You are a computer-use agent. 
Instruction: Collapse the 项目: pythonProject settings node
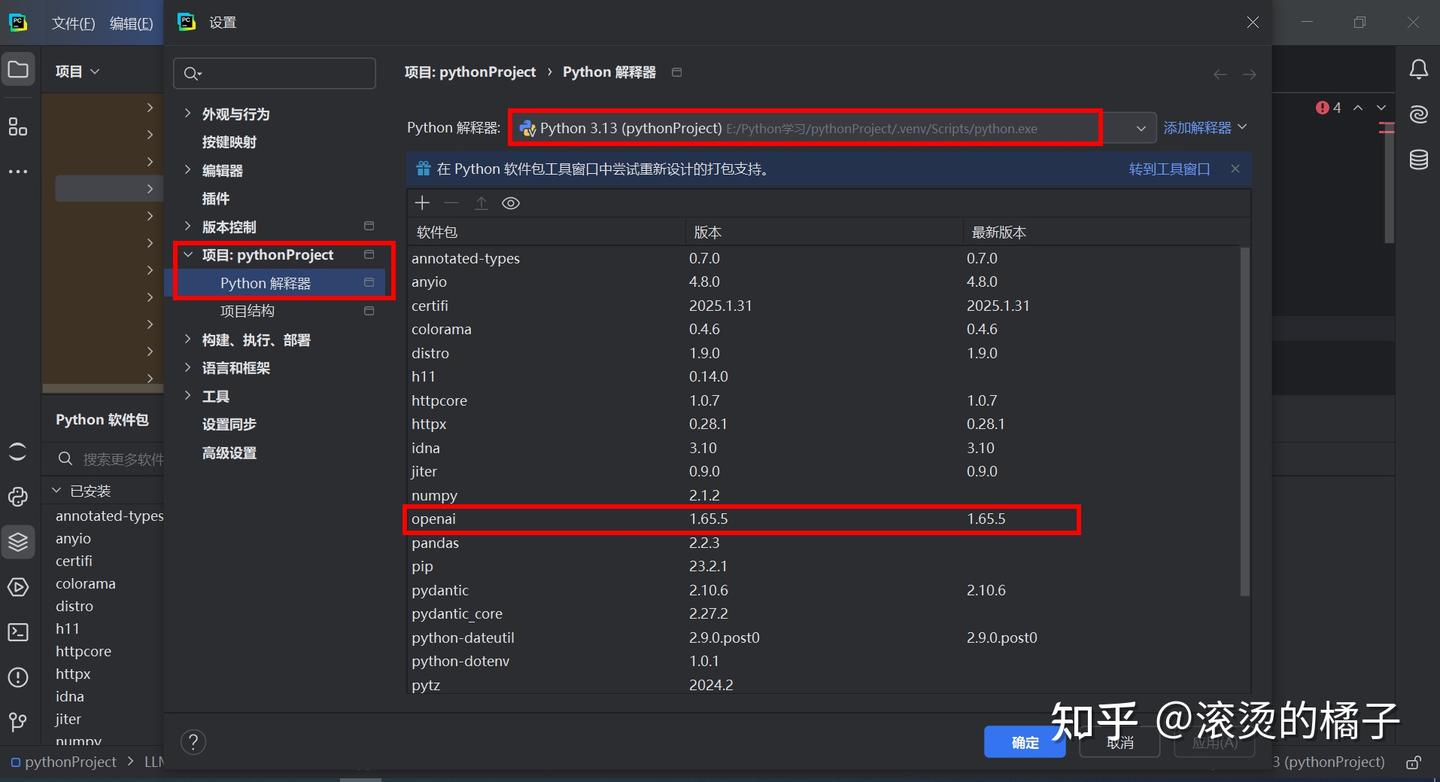click(x=187, y=255)
